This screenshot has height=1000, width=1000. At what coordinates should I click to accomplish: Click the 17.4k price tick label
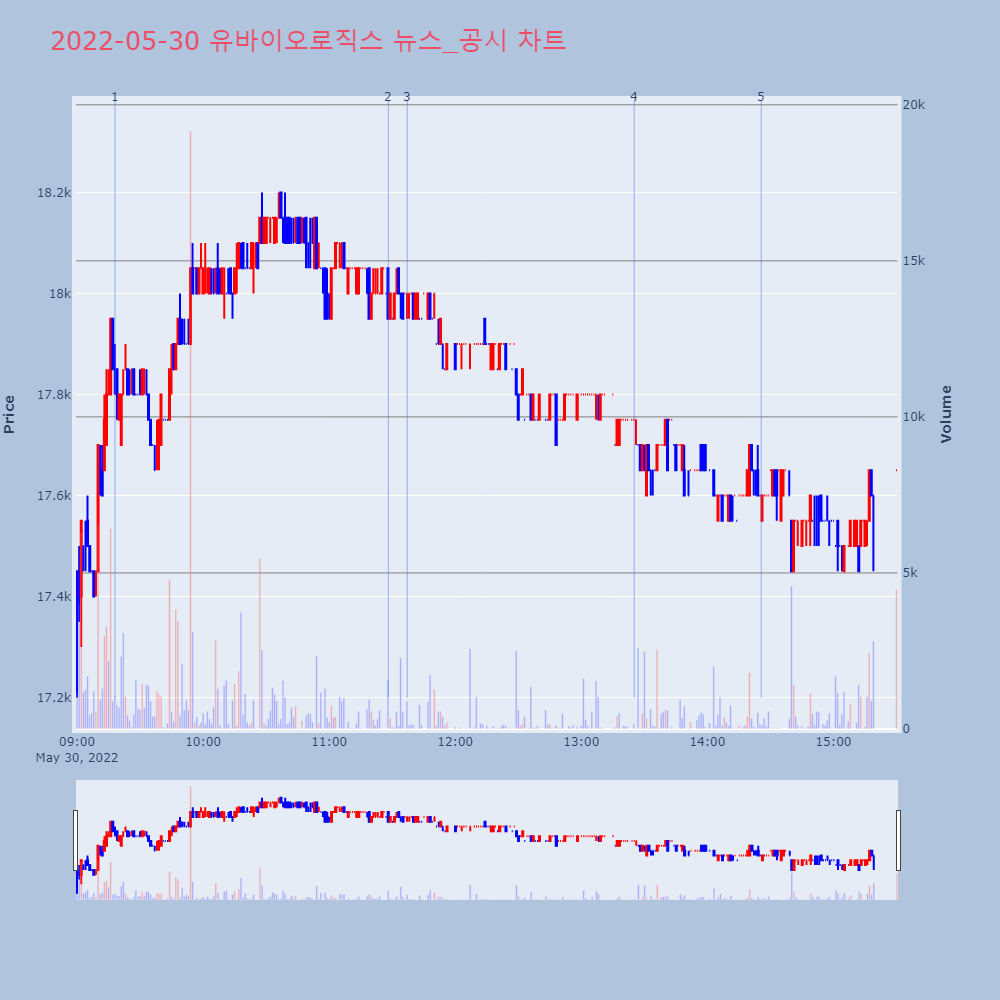[54, 597]
